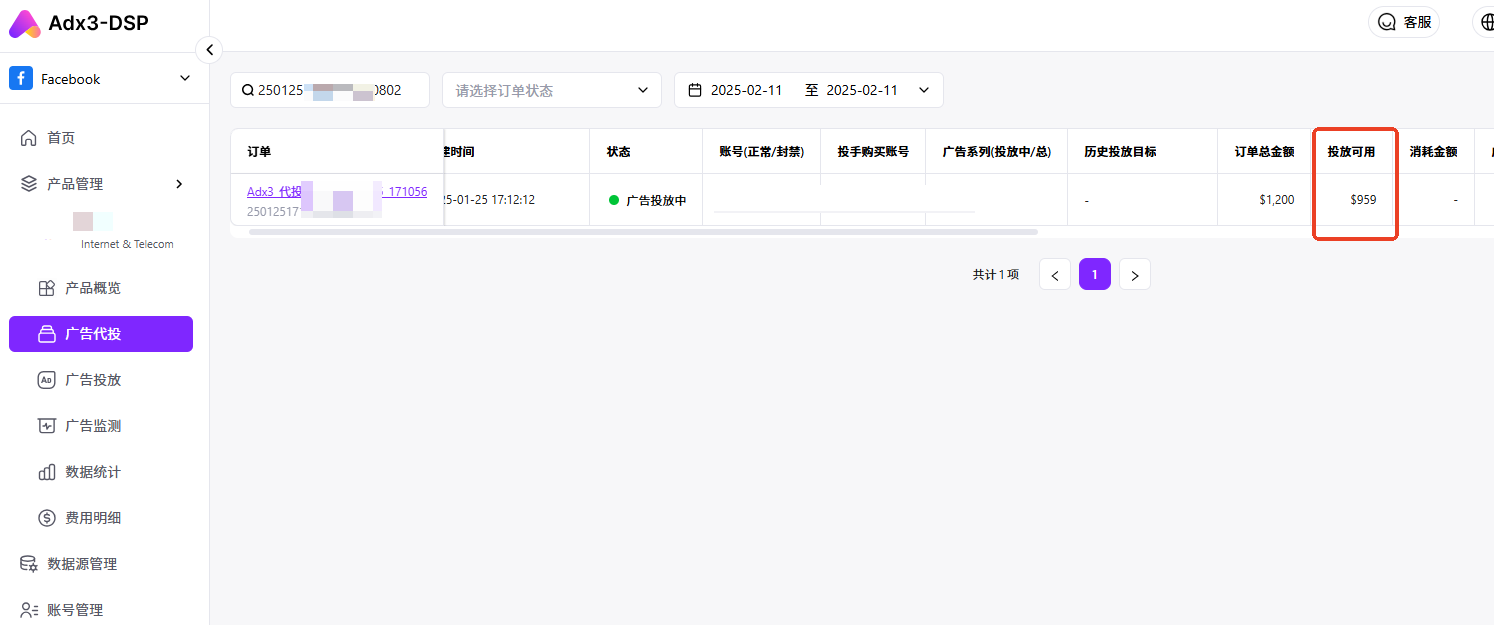
Task: Open the 客服 customer service chat
Action: coord(1404,22)
